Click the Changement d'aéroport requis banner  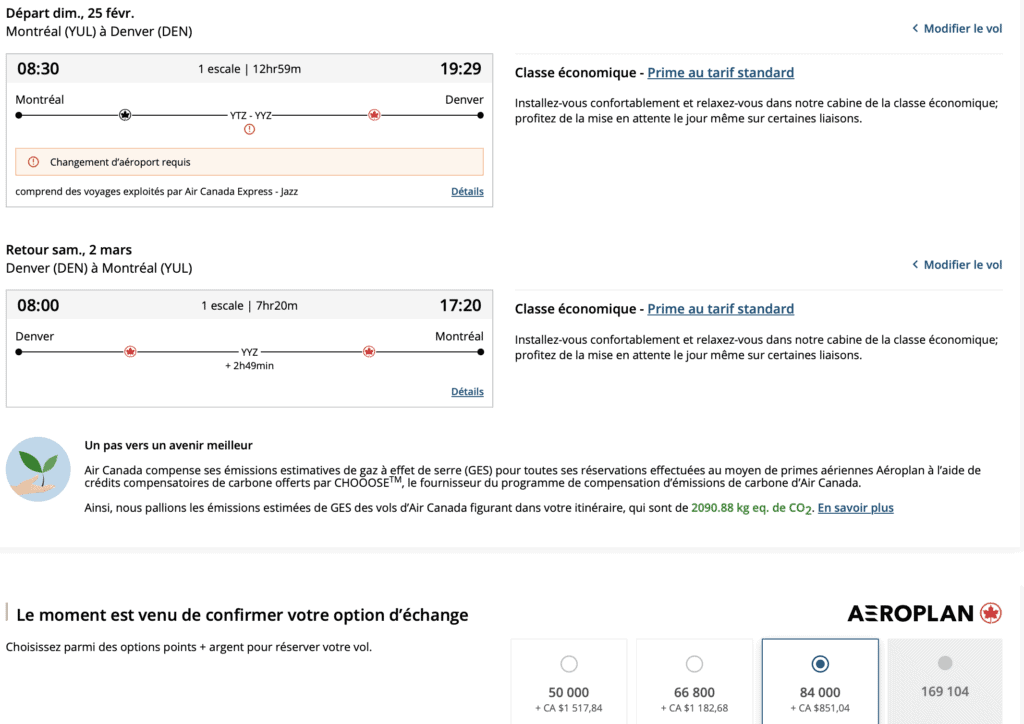249,162
